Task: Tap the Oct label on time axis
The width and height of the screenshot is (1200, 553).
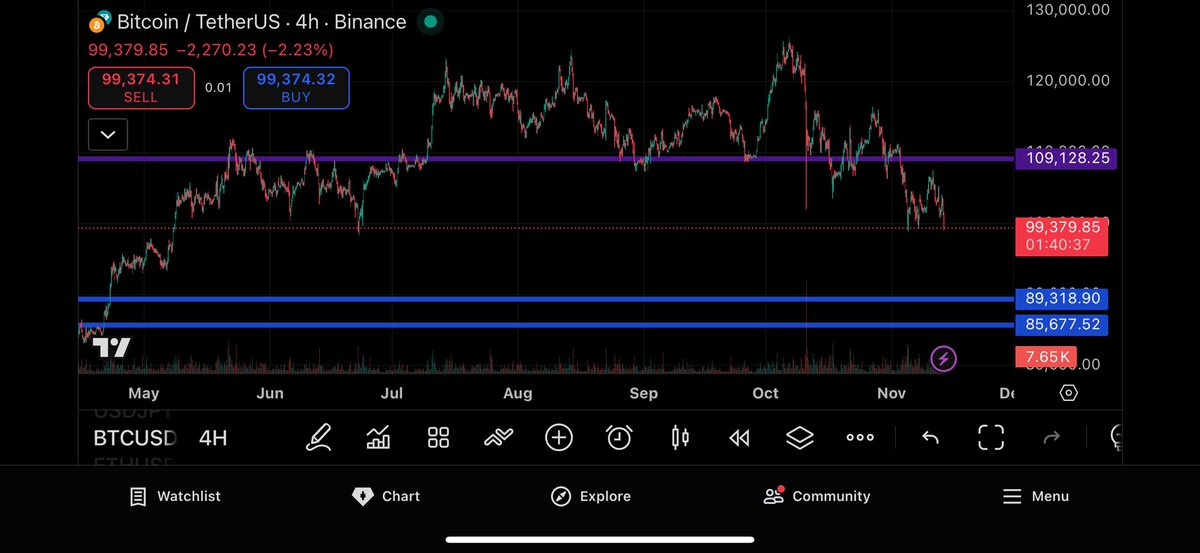Action: (765, 393)
